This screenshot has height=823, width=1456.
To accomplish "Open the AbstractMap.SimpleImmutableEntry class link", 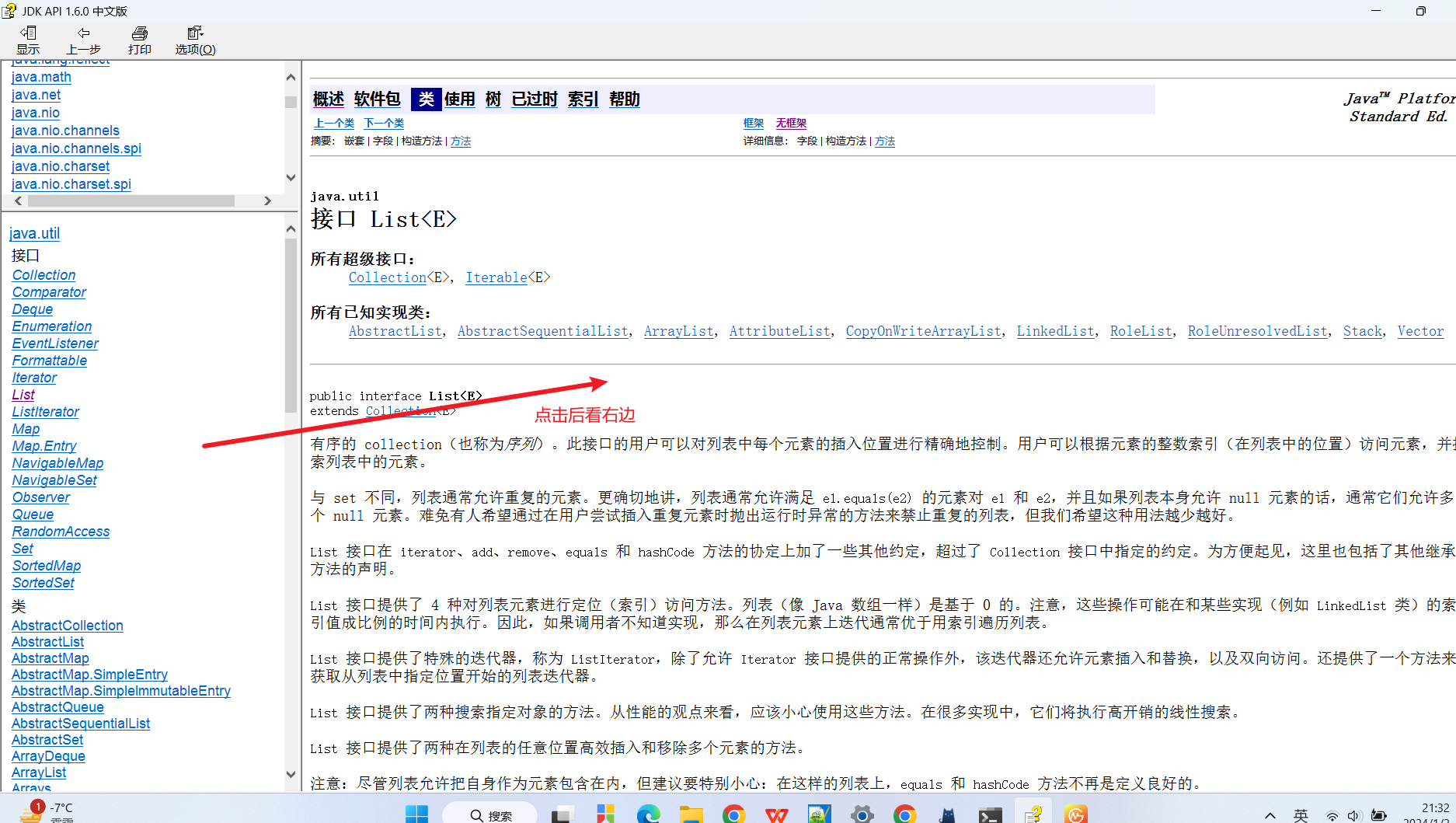I will coord(120,691).
